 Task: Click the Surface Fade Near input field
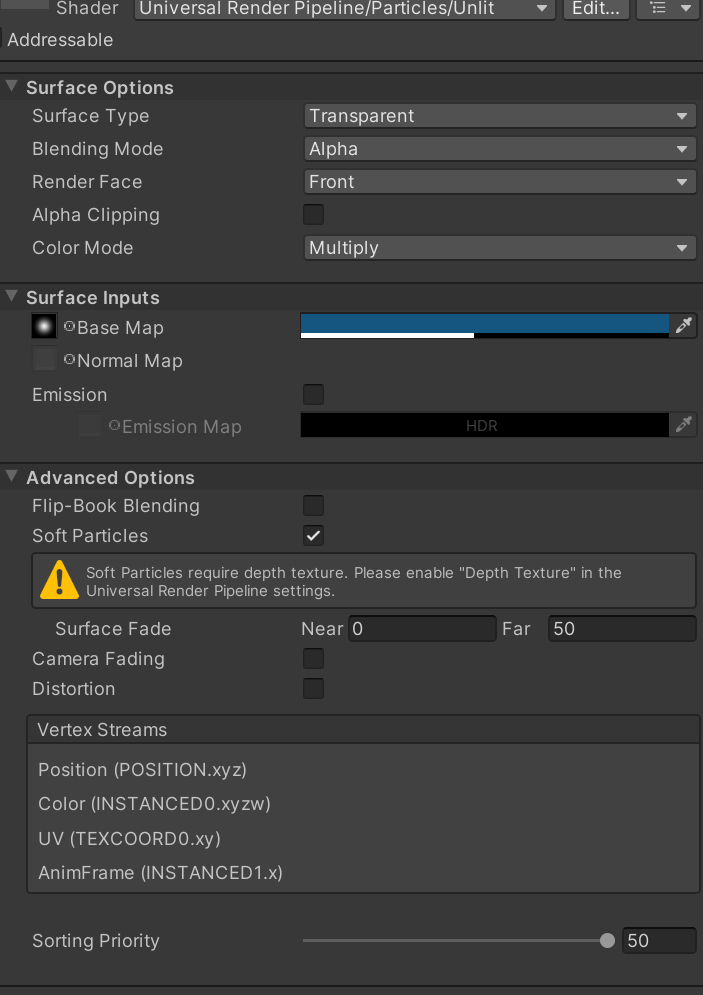(420, 628)
